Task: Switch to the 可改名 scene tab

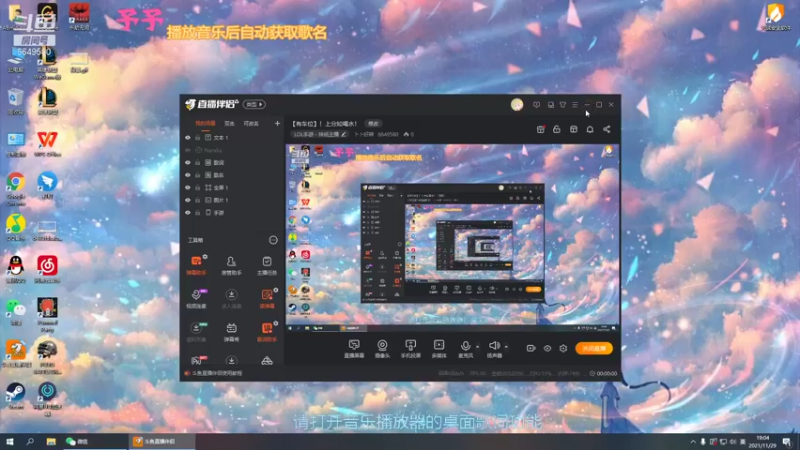Action: [251, 123]
